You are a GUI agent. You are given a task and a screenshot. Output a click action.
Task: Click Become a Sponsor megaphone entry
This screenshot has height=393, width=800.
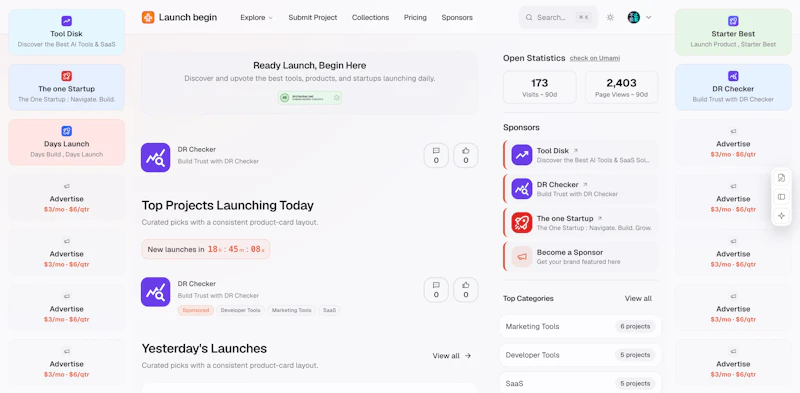(581, 257)
